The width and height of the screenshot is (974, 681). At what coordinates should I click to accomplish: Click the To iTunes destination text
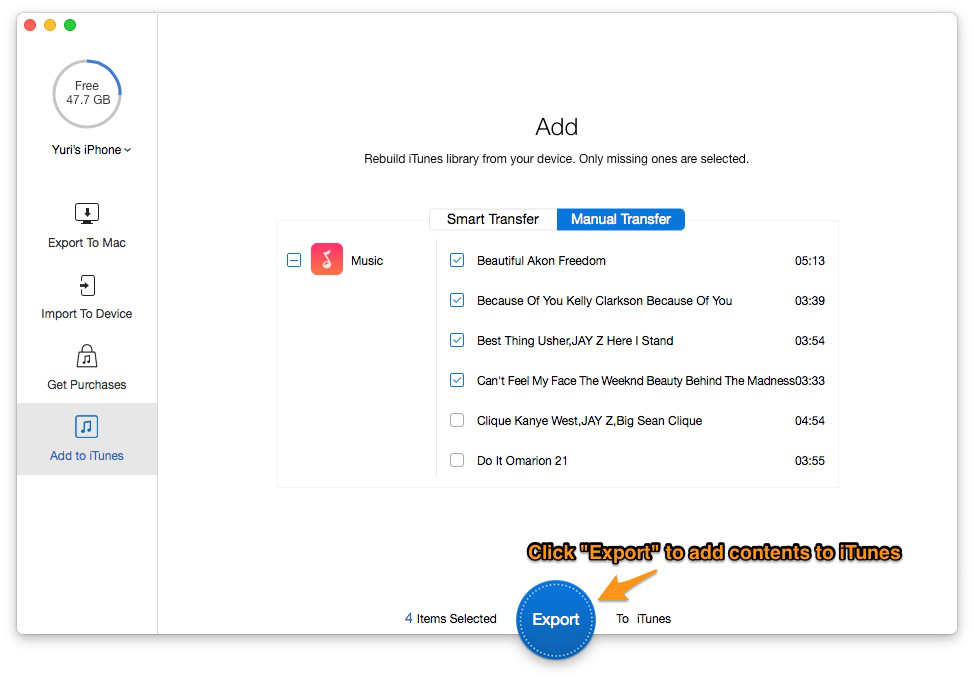click(x=644, y=618)
